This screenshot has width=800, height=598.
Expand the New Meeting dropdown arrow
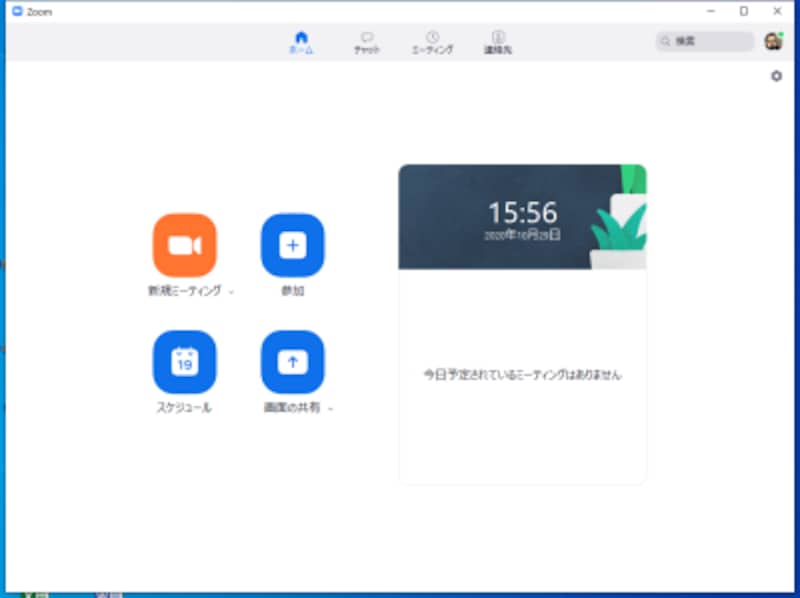[232, 290]
